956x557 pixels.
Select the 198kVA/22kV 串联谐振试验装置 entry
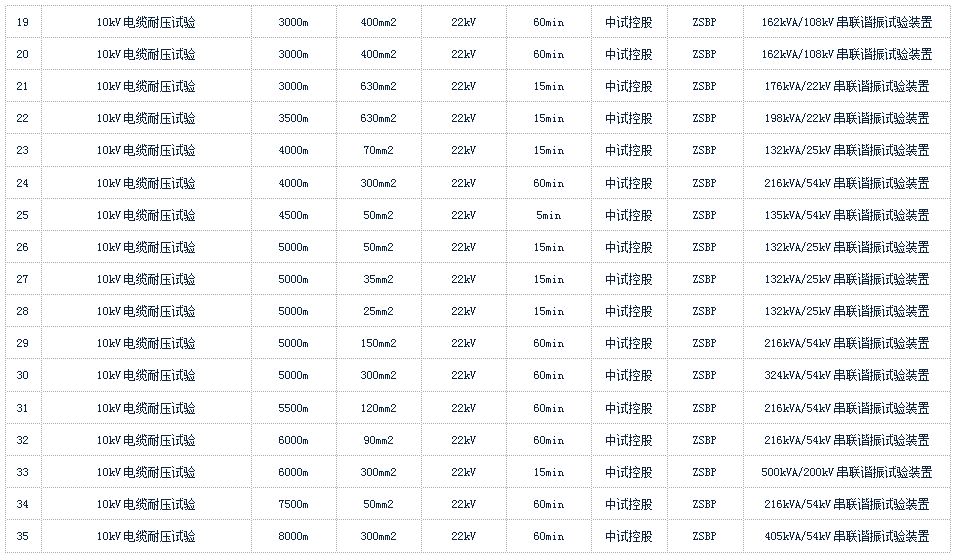point(845,119)
